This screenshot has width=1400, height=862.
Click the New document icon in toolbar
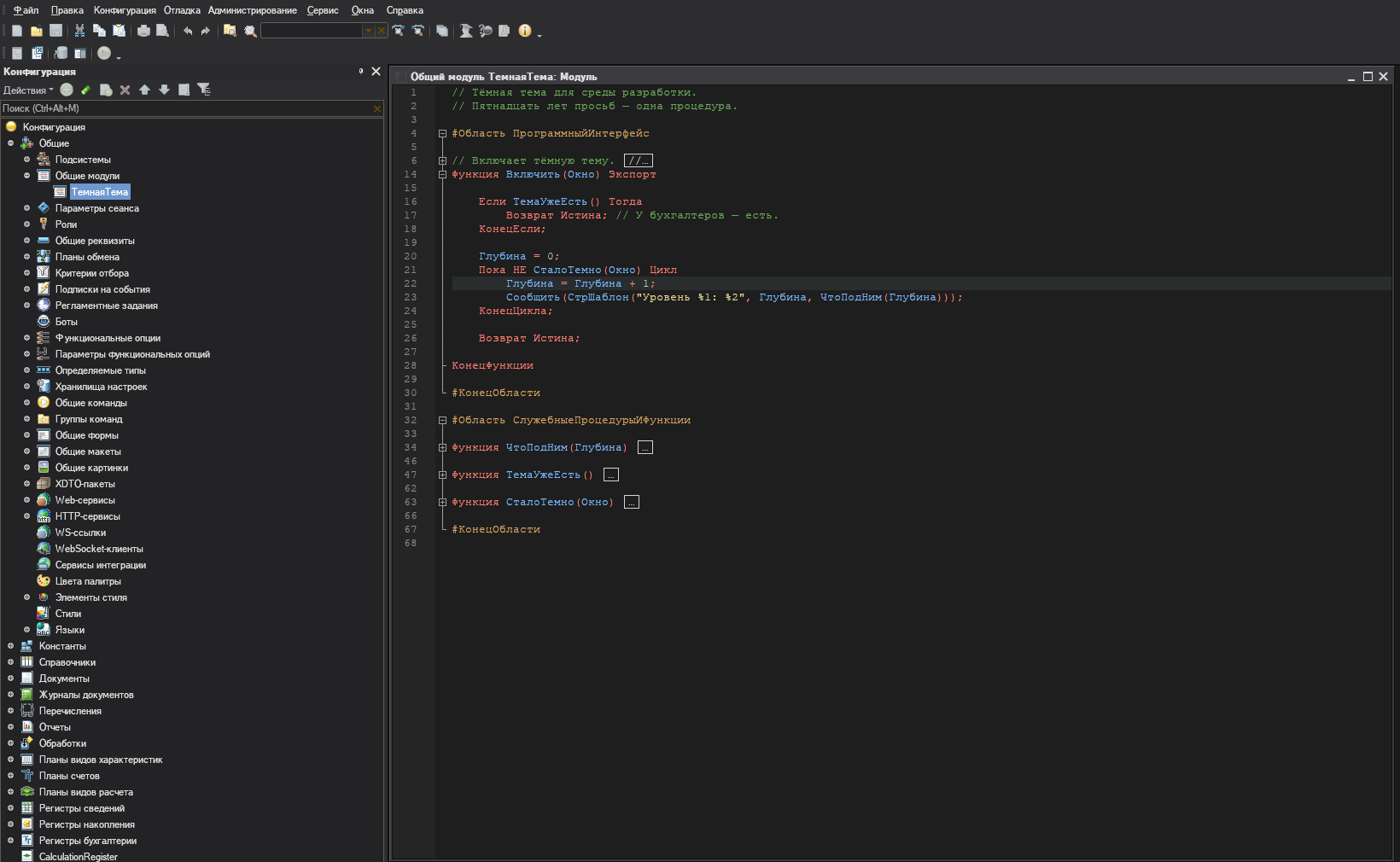(x=17, y=31)
